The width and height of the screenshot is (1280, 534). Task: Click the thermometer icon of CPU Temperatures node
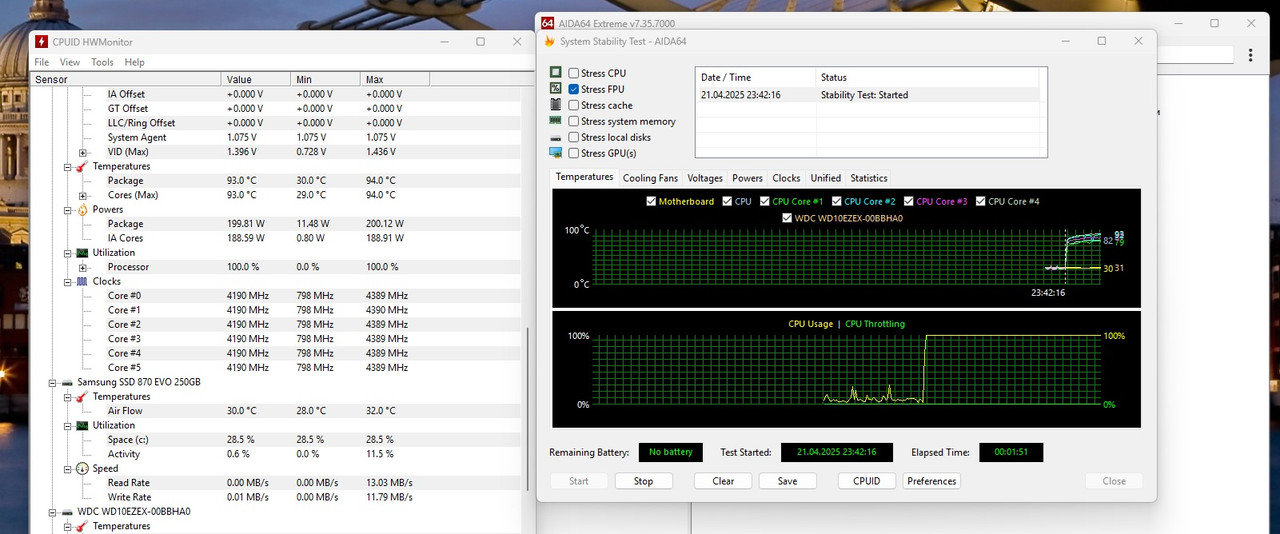click(82, 166)
